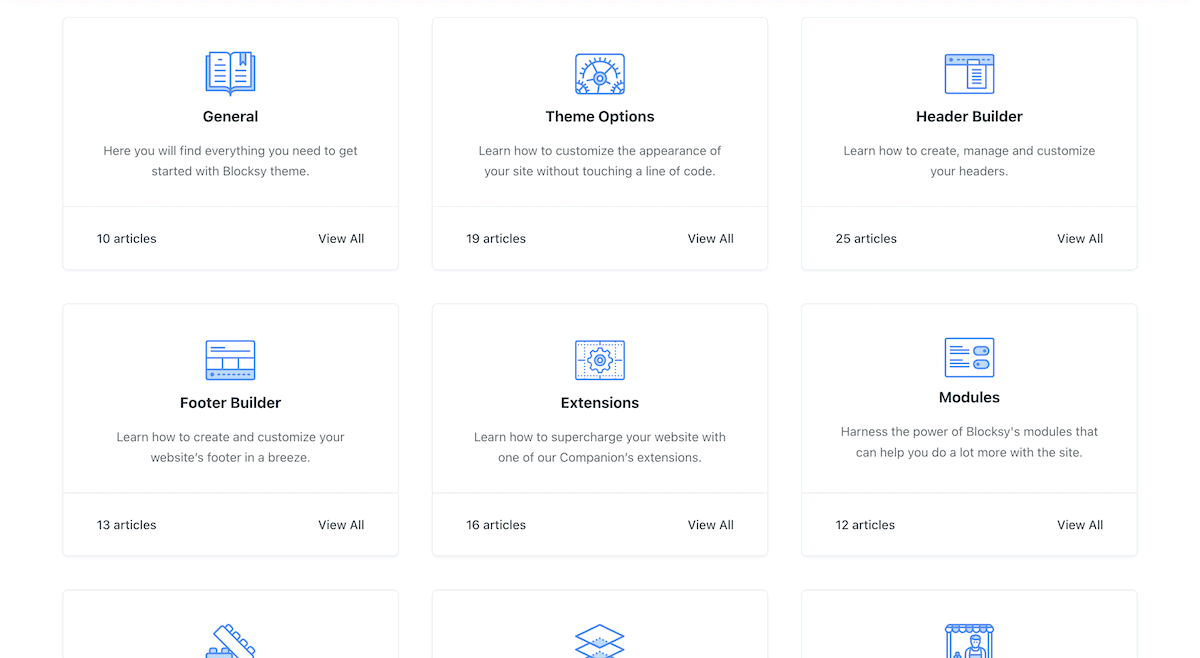
Task: Open the General category title
Action: (x=230, y=116)
